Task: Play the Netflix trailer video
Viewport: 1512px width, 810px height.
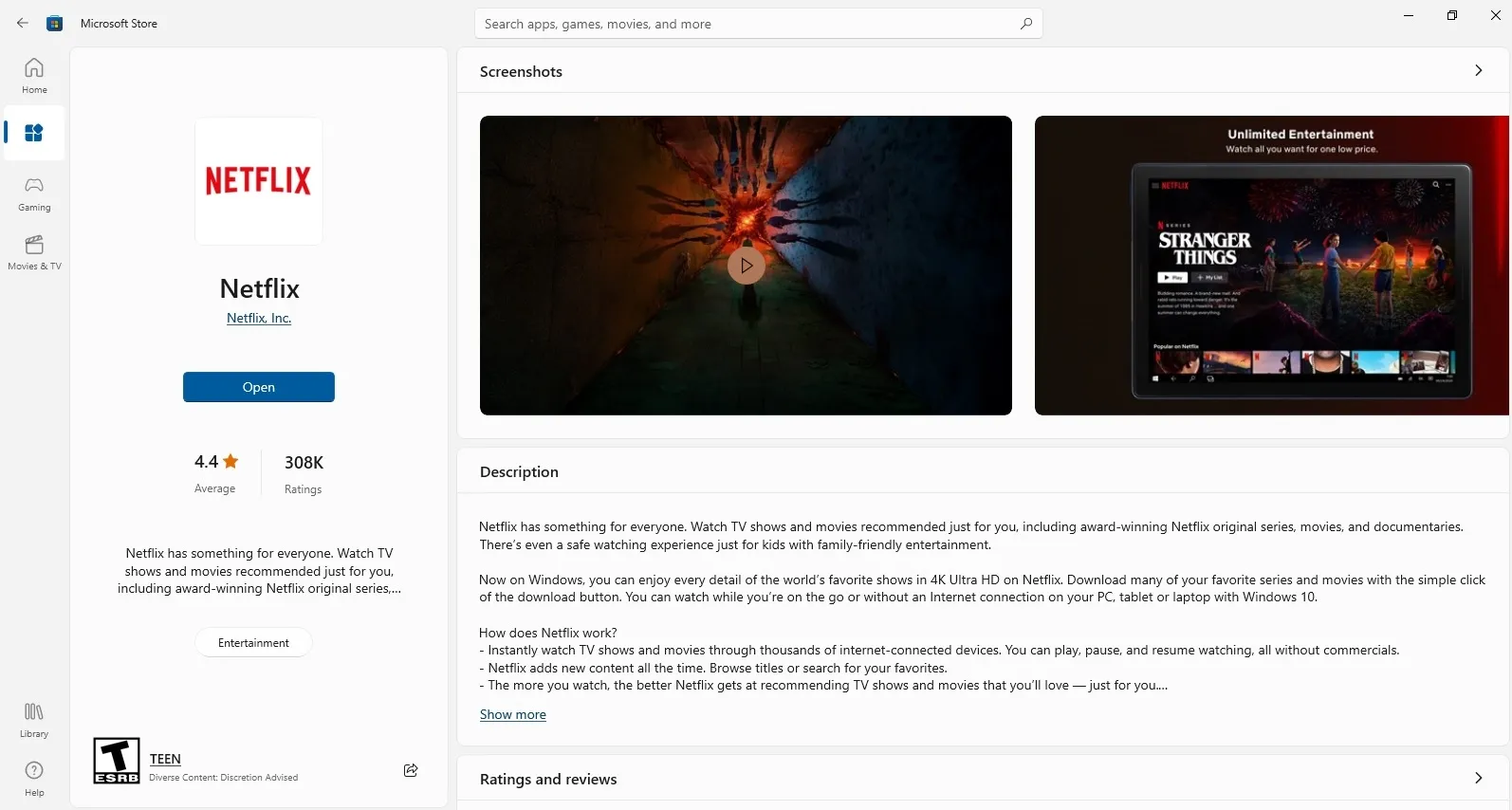Action: [x=746, y=266]
